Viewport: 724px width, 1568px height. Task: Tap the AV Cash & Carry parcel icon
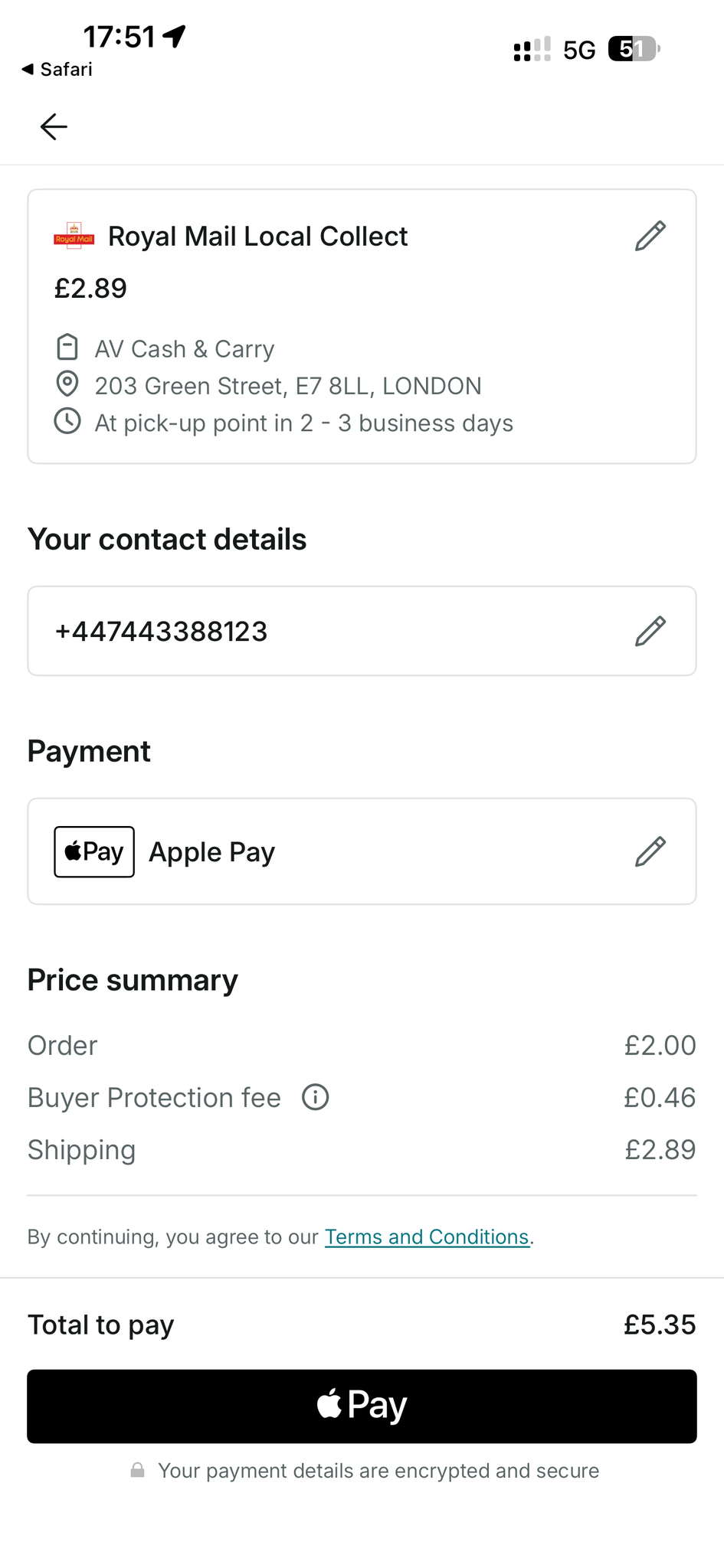[x=67, y=347]
